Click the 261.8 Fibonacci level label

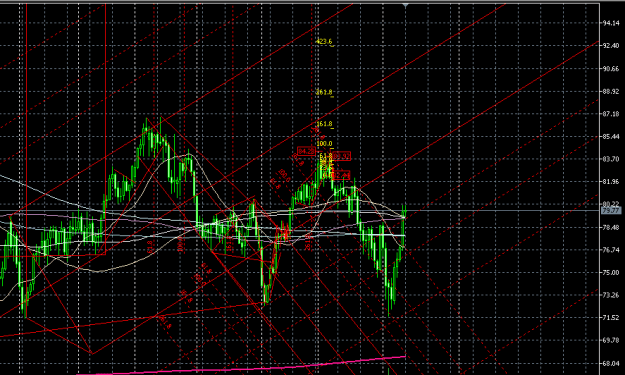[x=324, y=92]
